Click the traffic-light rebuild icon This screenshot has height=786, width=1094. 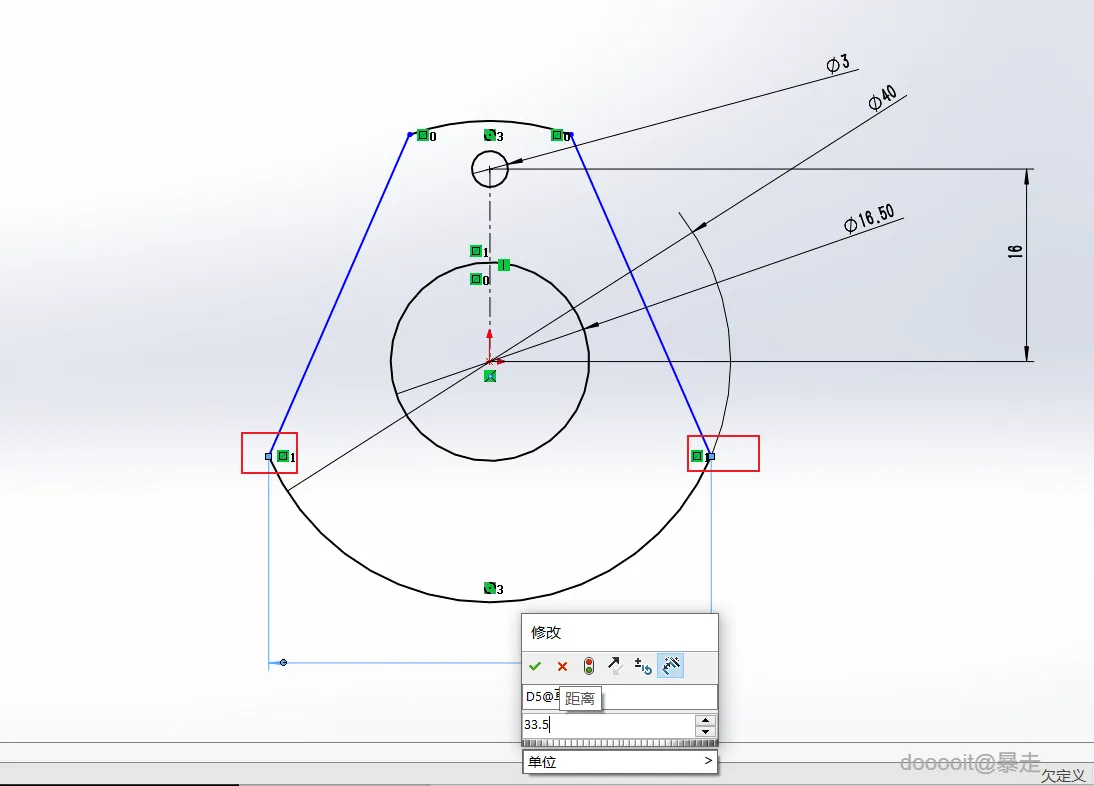click(589, 666)
